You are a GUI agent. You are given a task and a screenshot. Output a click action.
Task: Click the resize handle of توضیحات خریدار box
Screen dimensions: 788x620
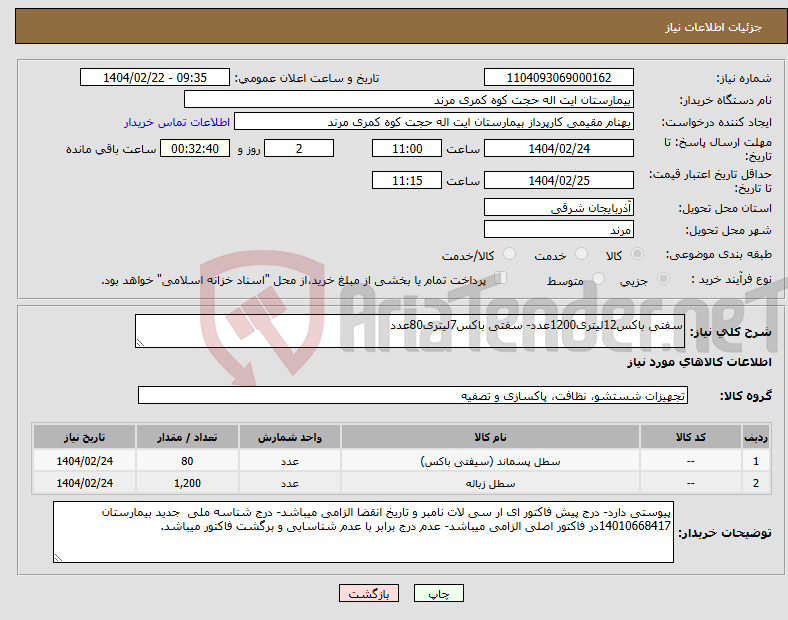point(58,557)
